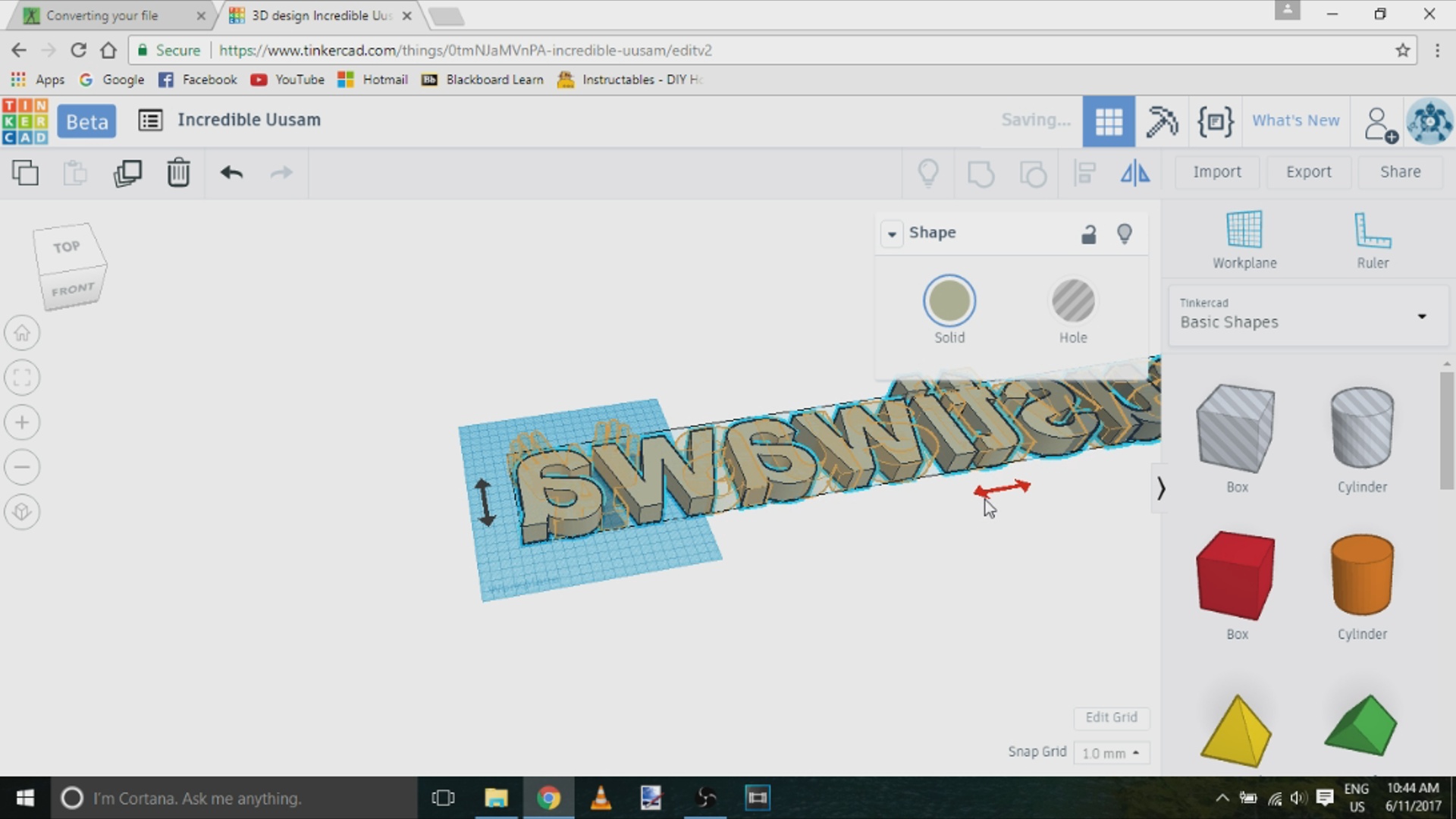Viewport: 1456px width, 819px height.
Task: Select the red Box shape
Action: coord(1235,575)
